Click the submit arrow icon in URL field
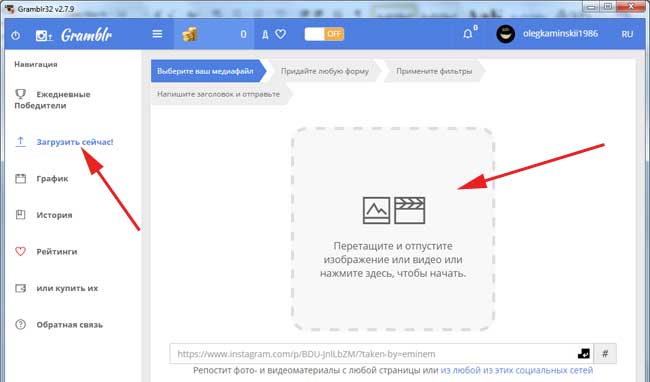The image size is (650, 382). click(x=584, y=354)
